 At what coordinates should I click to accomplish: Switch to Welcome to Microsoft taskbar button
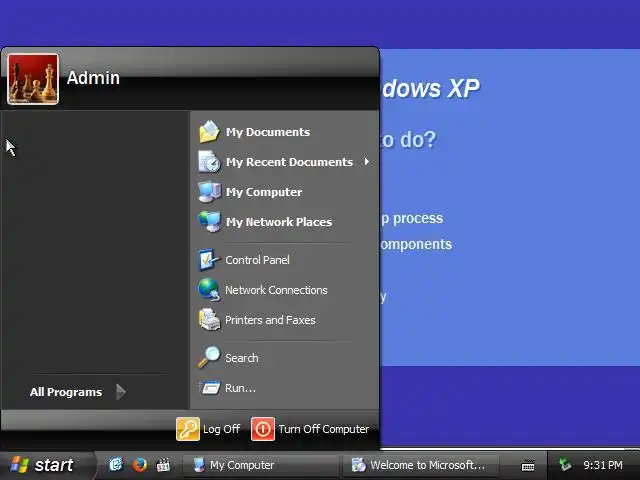(420, 465)
